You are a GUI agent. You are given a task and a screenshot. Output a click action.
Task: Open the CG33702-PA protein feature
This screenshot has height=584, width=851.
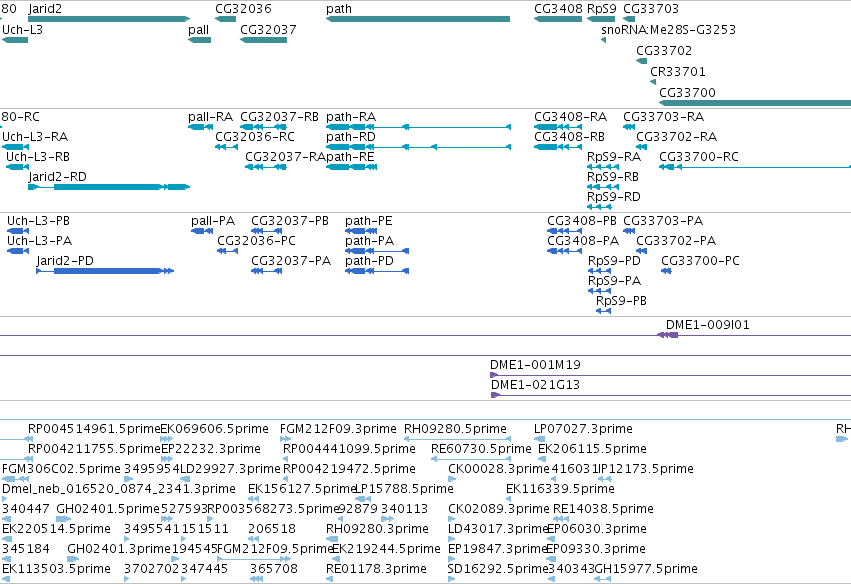pos(642,251)
